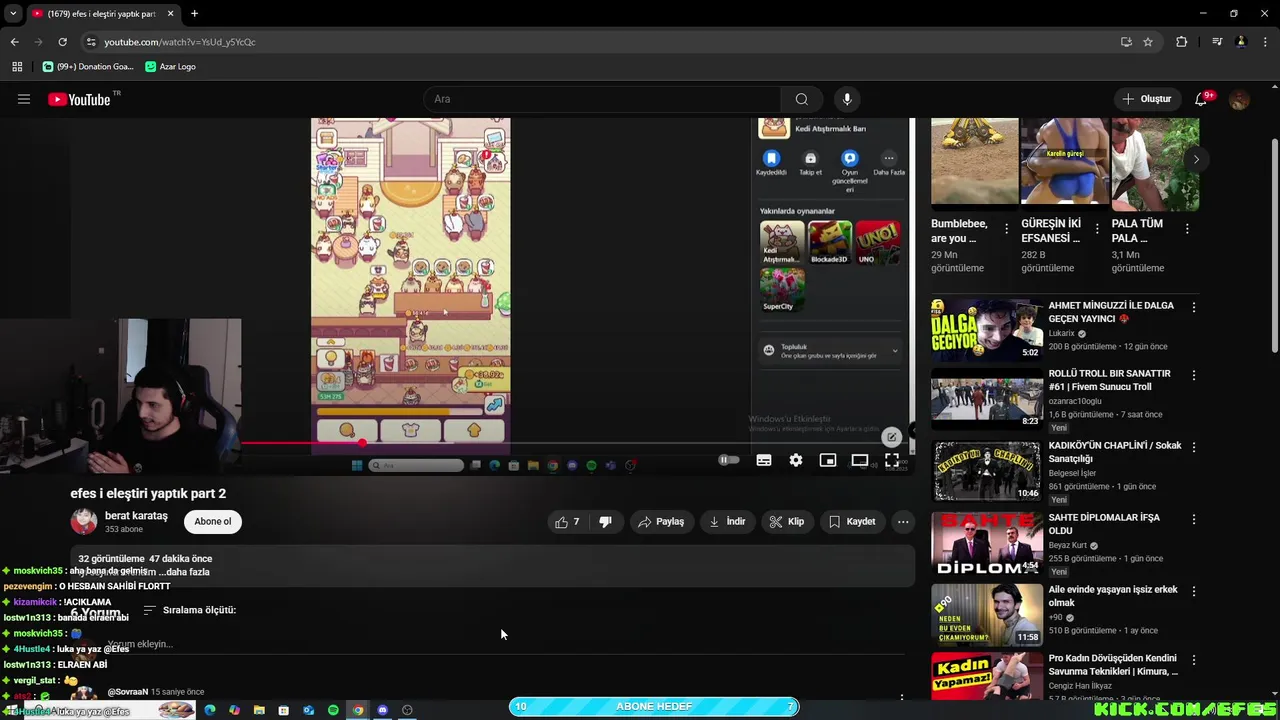Open options for AHMET MİNGUZZİ video
The height and width of the screenshot is (720, 1280).
point(1194,307)
